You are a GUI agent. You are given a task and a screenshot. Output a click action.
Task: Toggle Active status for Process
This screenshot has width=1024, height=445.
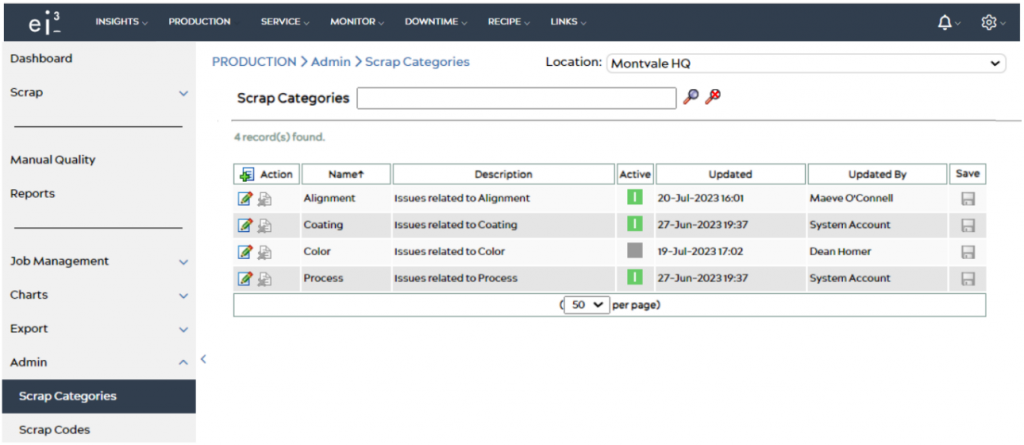click(635, 278)
